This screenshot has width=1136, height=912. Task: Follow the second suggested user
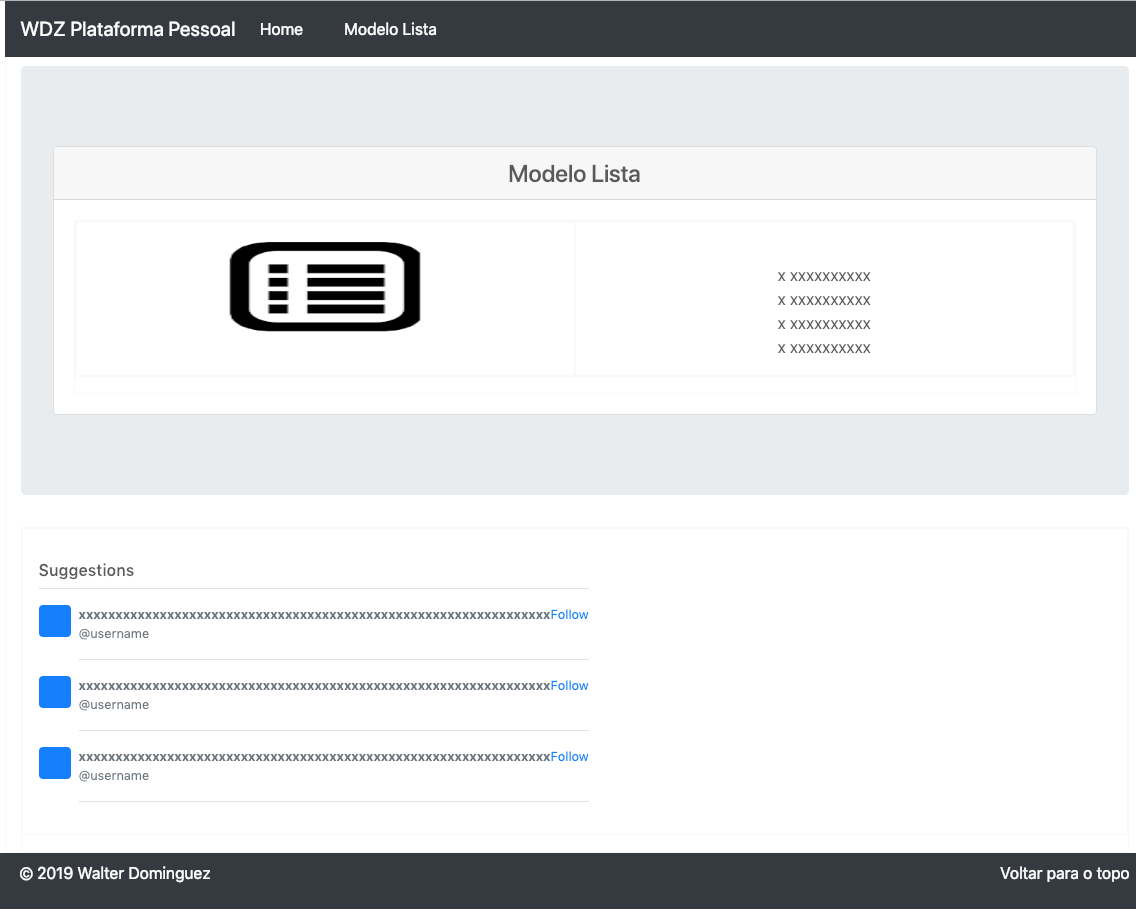(569, 686)
